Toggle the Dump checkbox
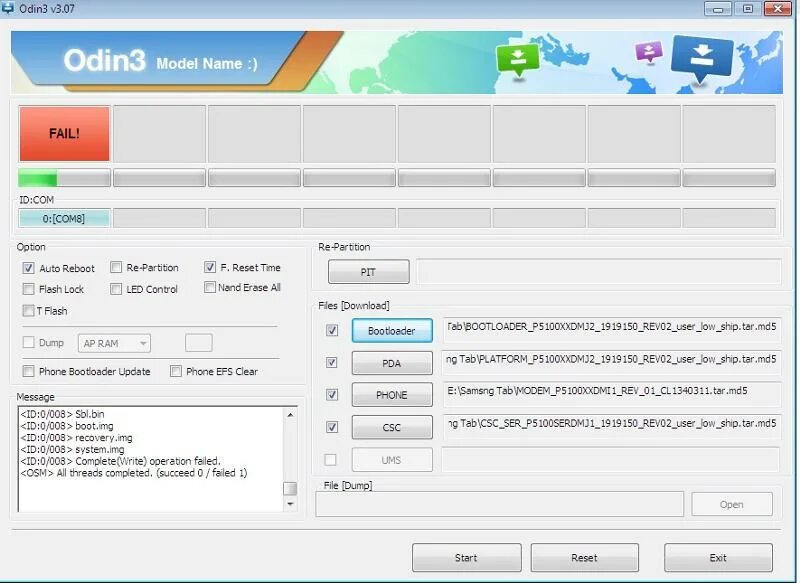The width and height of the screenshot is (800, 583). click(29, 342)
